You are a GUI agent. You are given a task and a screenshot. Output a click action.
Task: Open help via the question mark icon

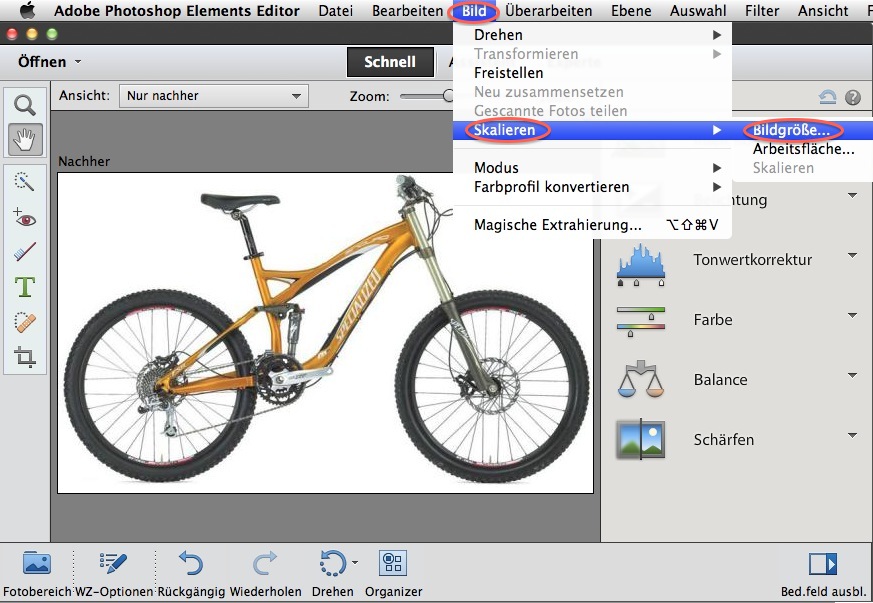852,97
